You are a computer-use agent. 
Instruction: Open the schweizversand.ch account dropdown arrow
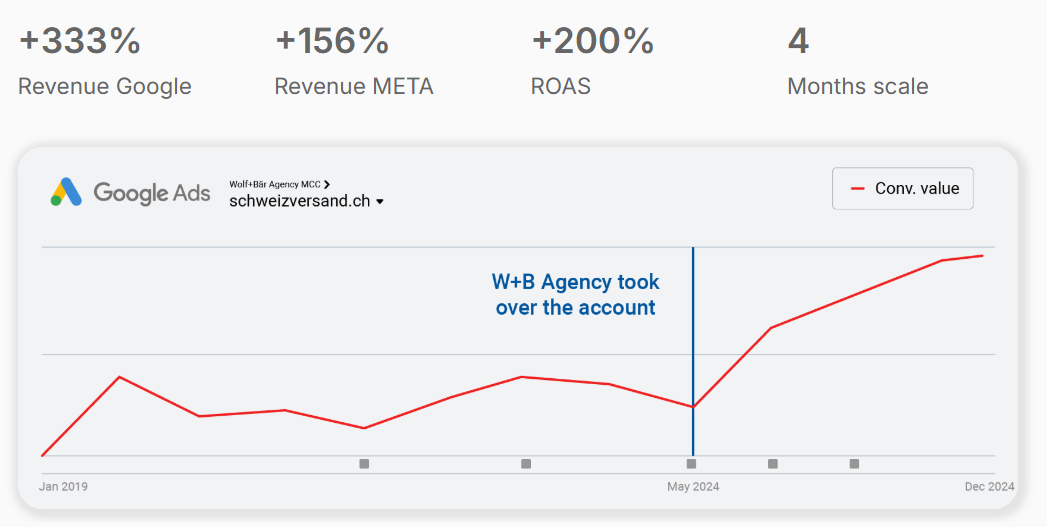[380, 202]
